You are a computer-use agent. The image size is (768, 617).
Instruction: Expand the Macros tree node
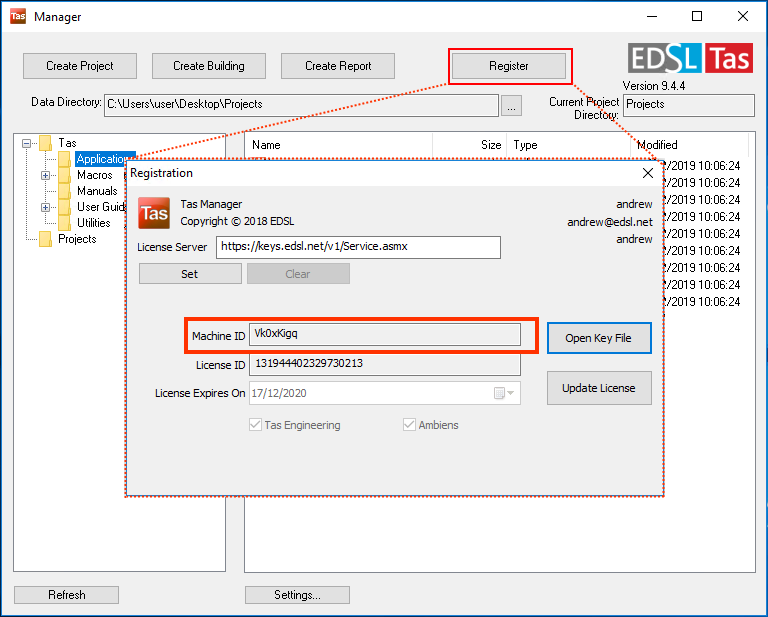45,175
